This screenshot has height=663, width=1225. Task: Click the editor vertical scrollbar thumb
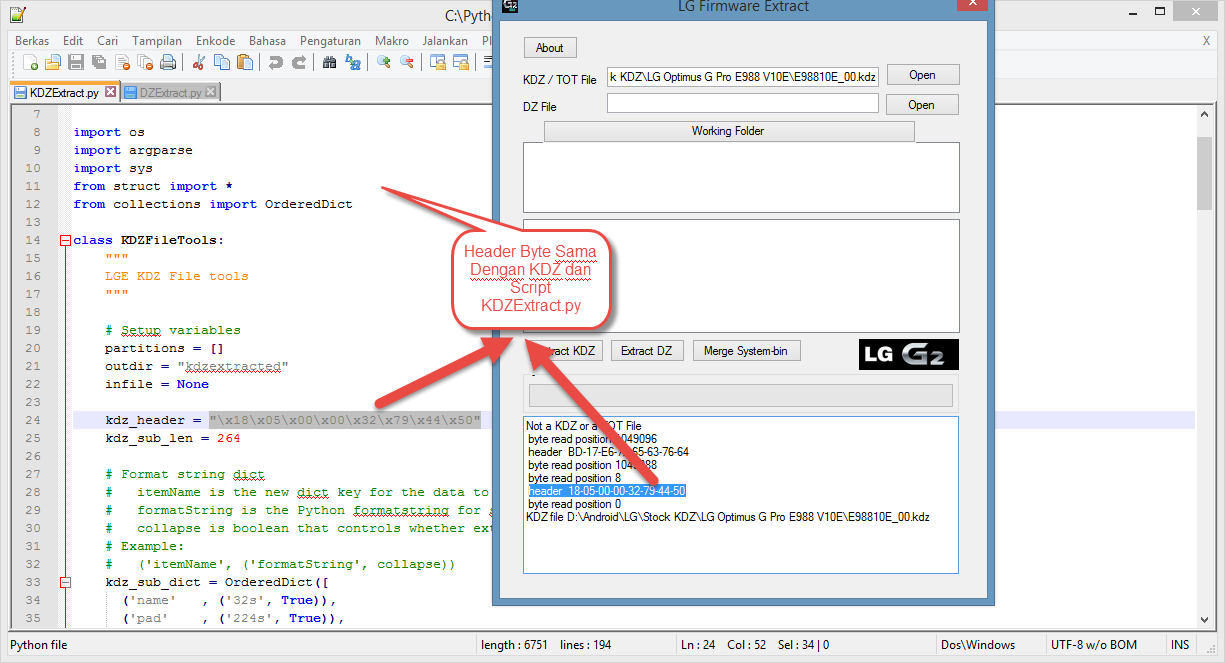(x=1204, y=175)
